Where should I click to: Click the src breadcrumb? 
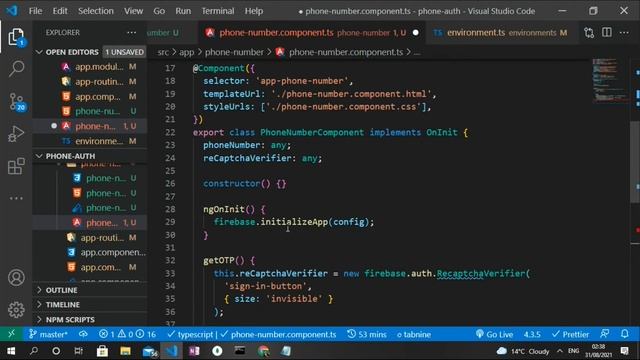click(163, 52)
